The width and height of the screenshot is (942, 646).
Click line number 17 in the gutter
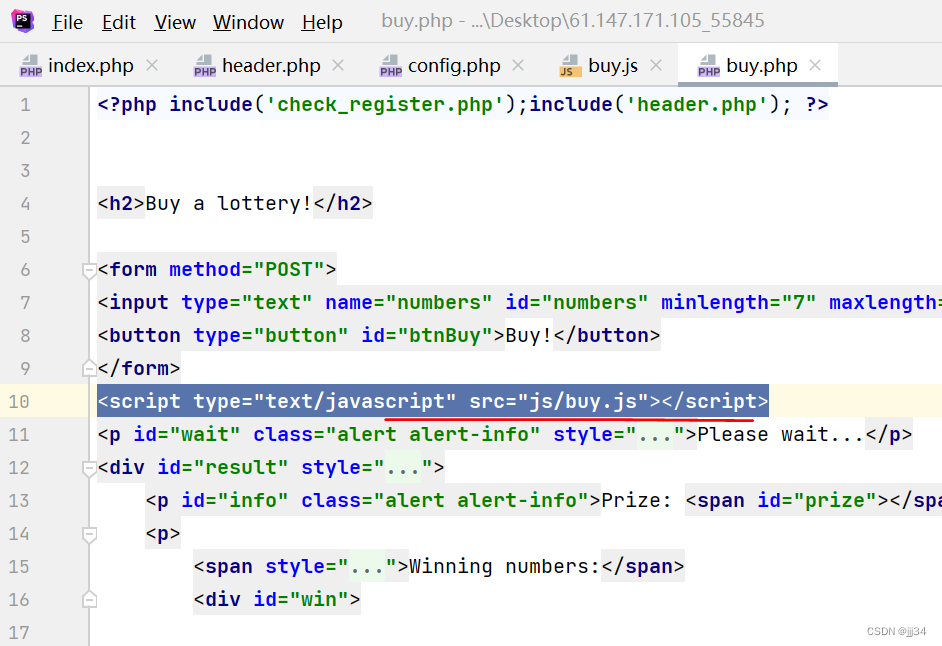point(19,632)
